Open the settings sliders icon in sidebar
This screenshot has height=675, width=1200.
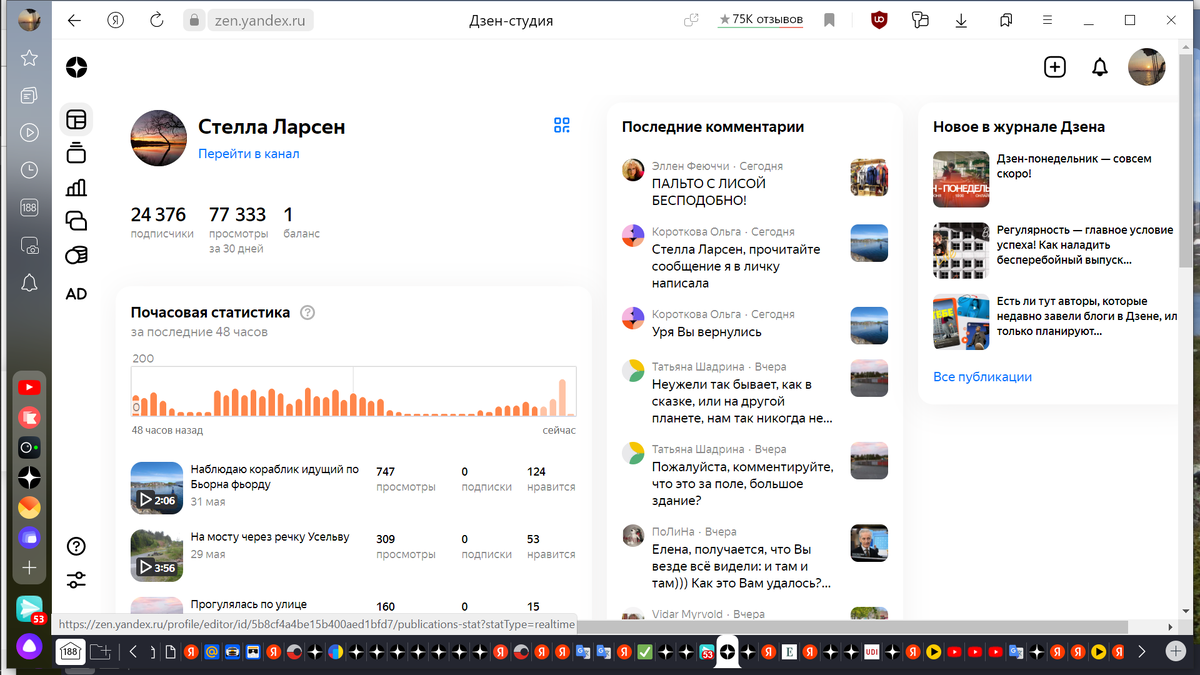click(x=76, y=580)
